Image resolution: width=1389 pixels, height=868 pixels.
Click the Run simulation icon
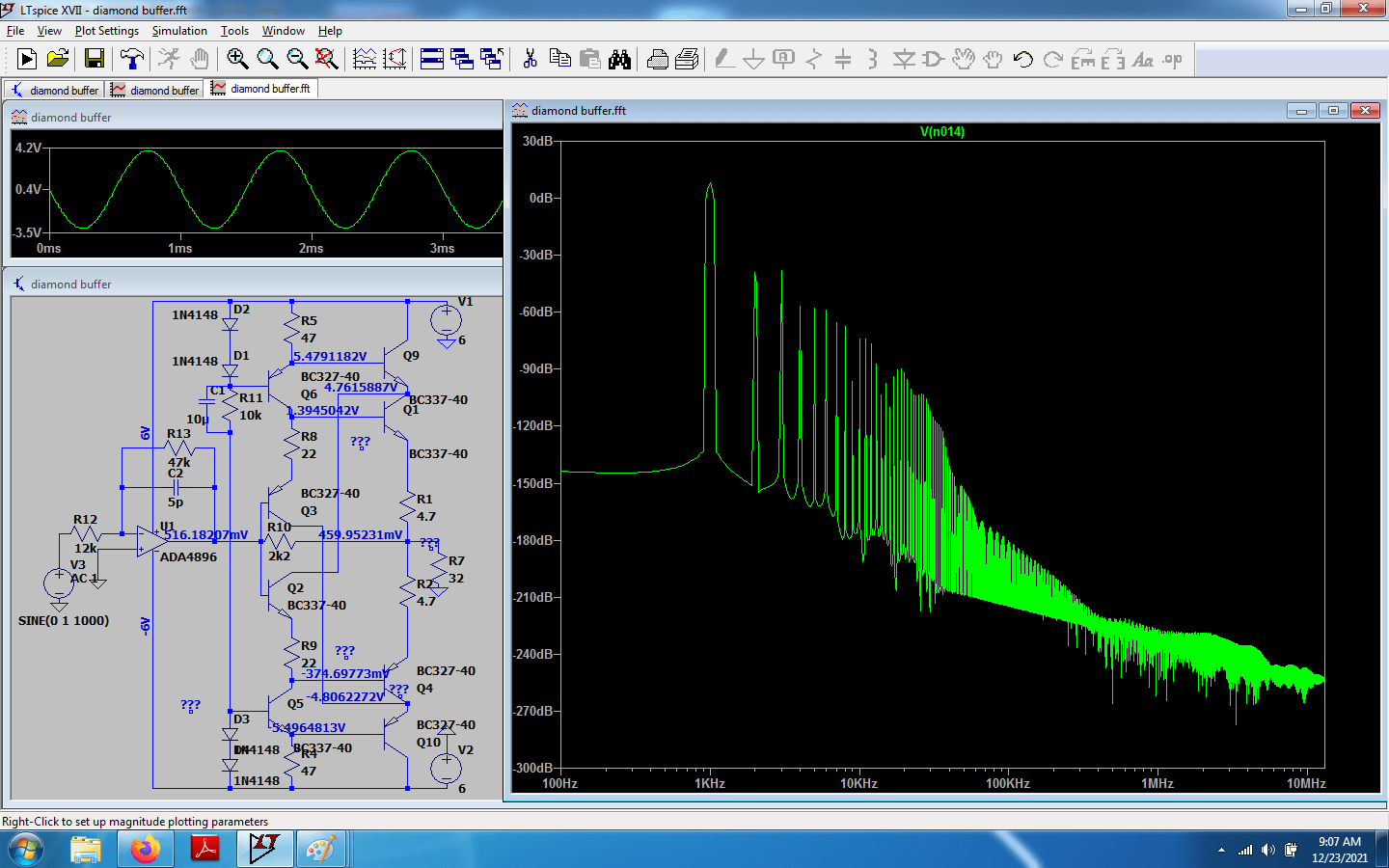click(x=27, y=60)
